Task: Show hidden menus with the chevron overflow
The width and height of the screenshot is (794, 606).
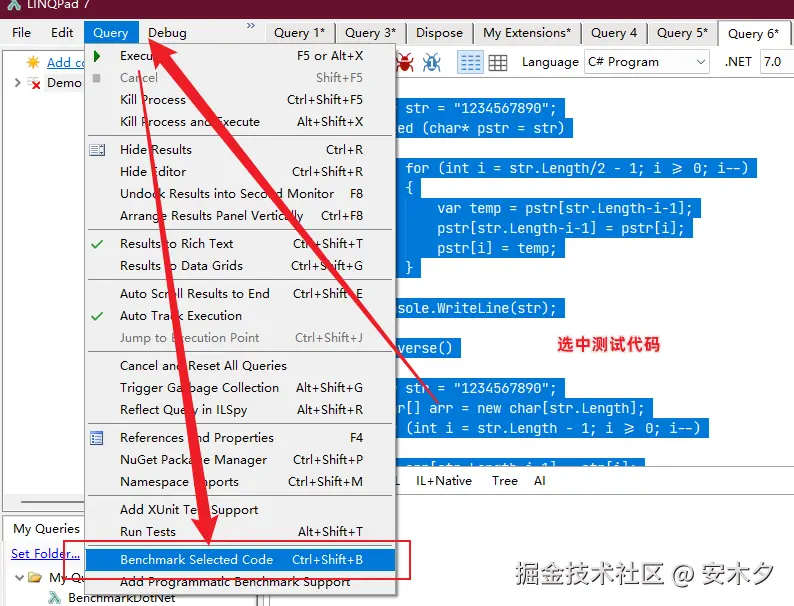Action: (x=251, y=25)
